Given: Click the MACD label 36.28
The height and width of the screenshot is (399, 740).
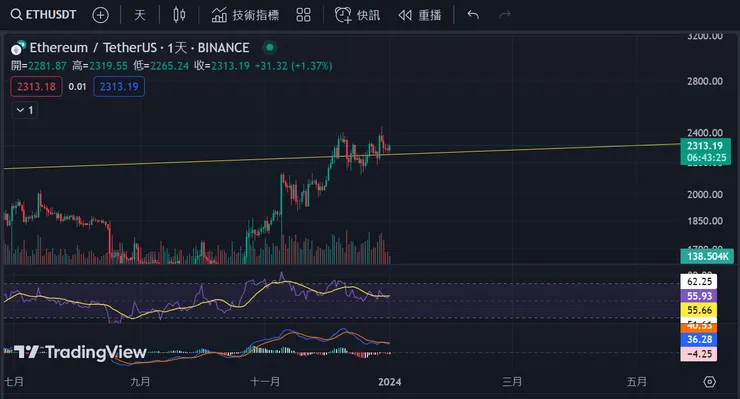Looking at the screenshot, I should click(699, 340).
